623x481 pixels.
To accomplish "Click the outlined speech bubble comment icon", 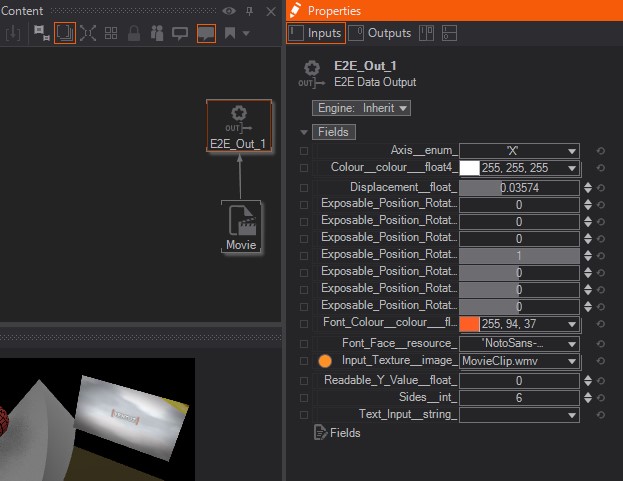I will coord(180,33).
